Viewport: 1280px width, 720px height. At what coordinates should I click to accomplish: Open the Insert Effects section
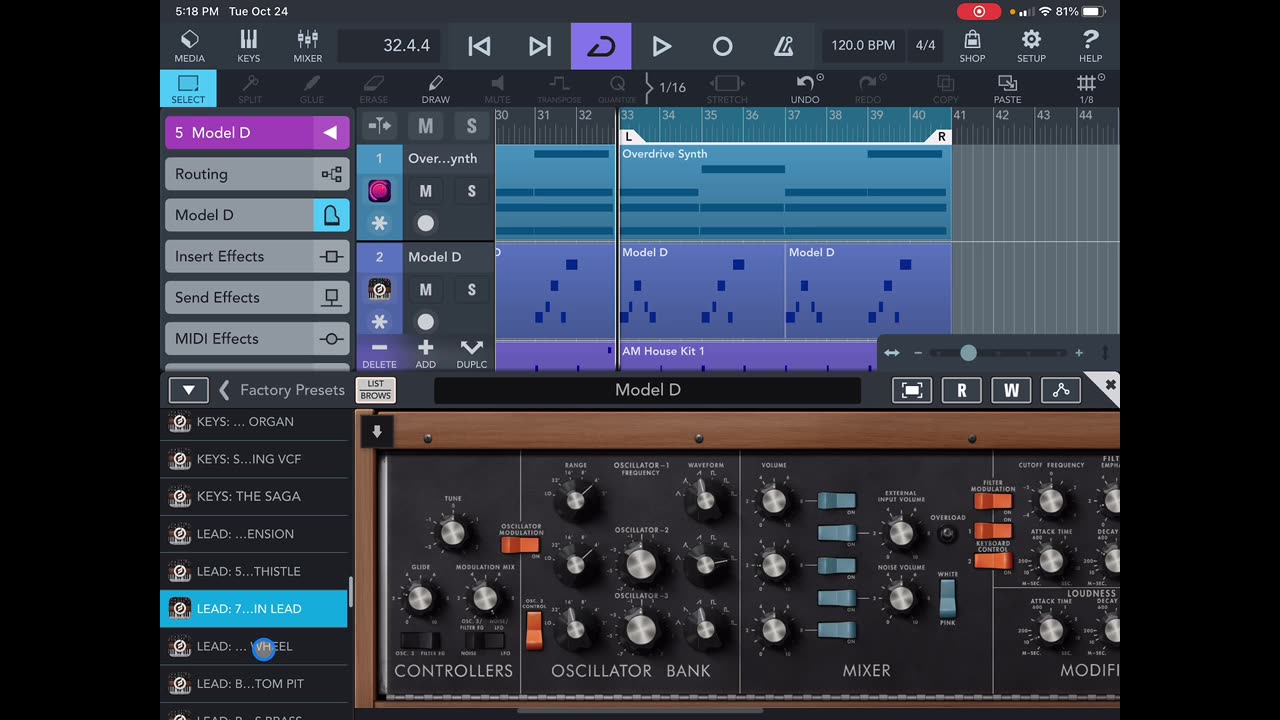pos(257,256)
